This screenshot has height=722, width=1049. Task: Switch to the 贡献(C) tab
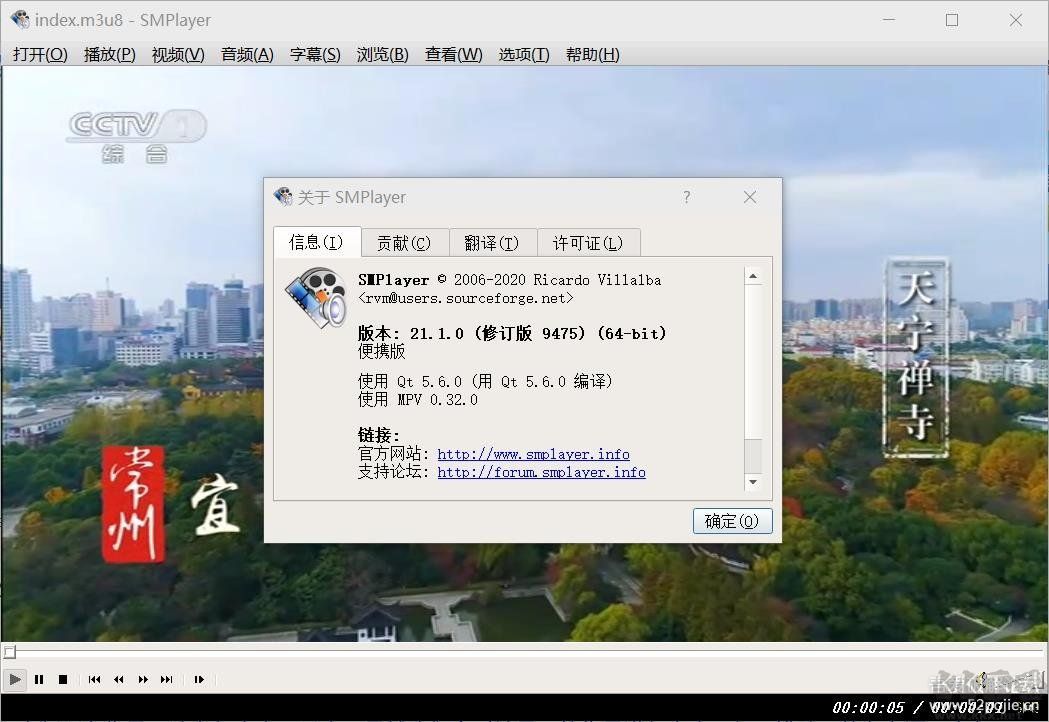click(405, 242)
